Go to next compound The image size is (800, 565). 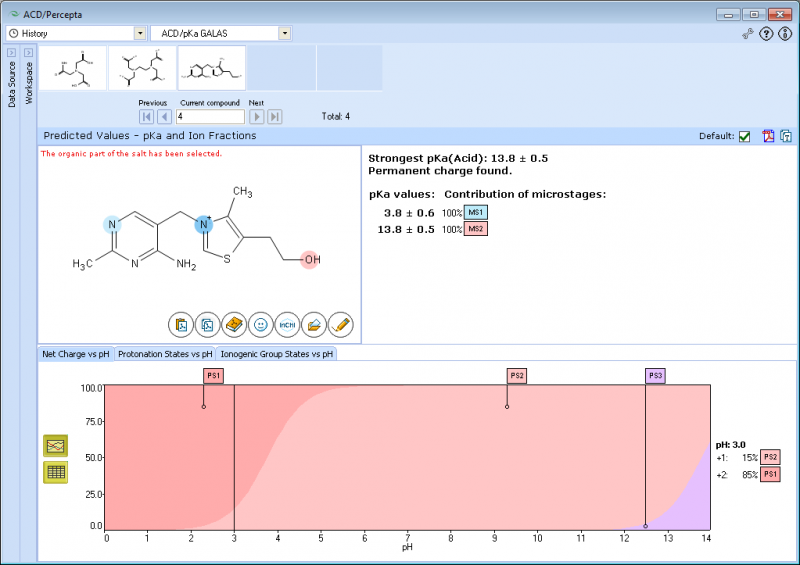pos(257,117)
